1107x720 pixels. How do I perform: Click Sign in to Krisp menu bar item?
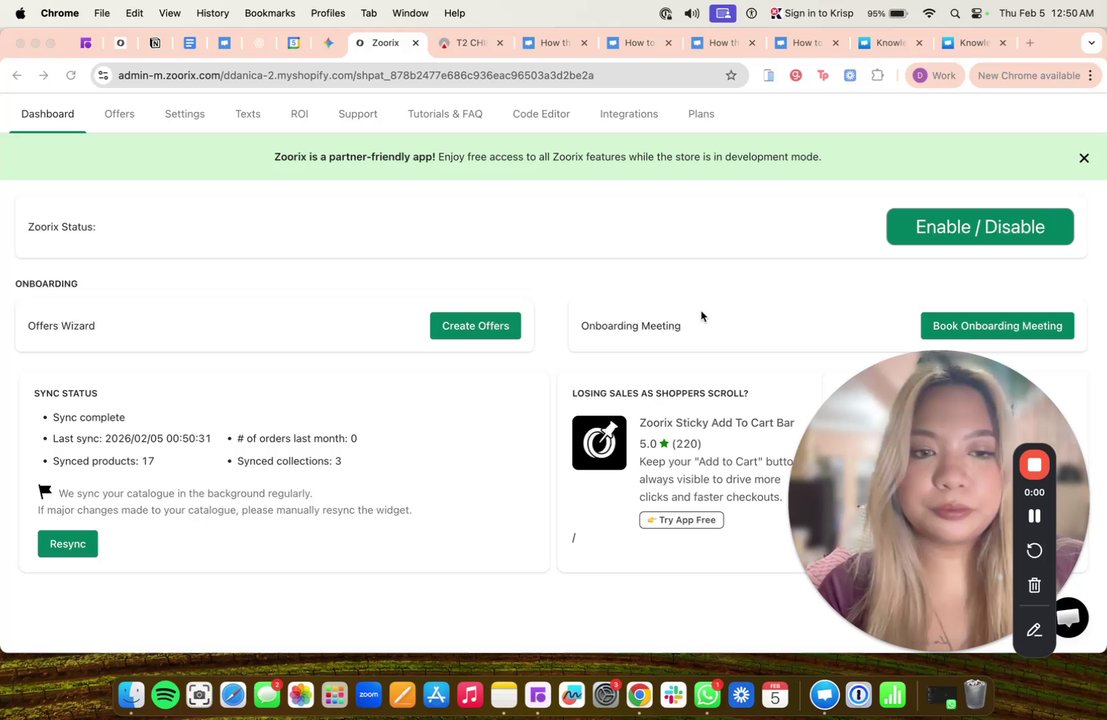coord(812,13)
